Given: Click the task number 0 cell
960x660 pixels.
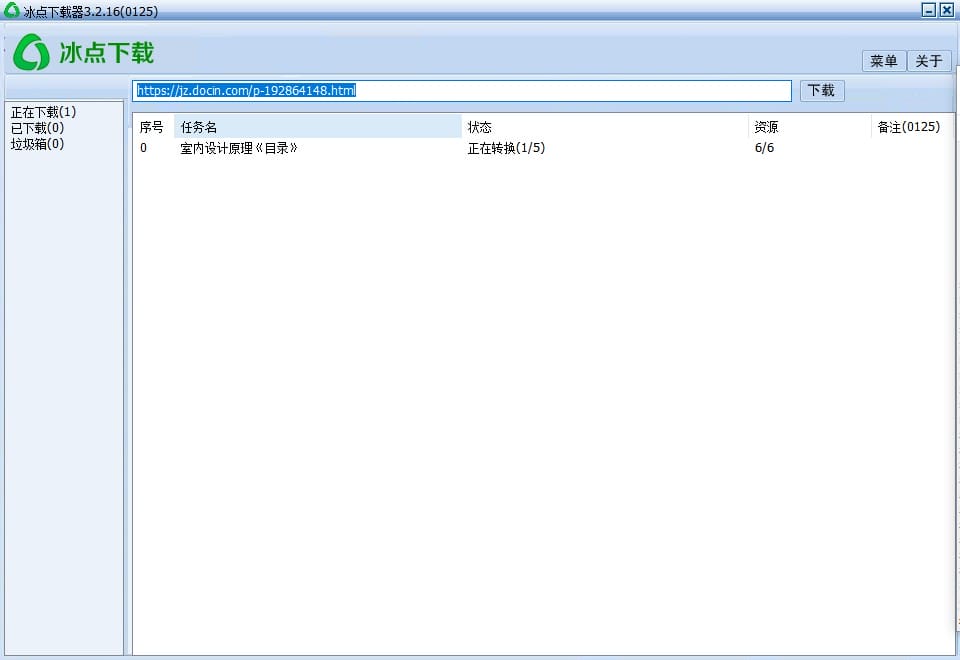Looking at the screenshot, I should (143, 148).
